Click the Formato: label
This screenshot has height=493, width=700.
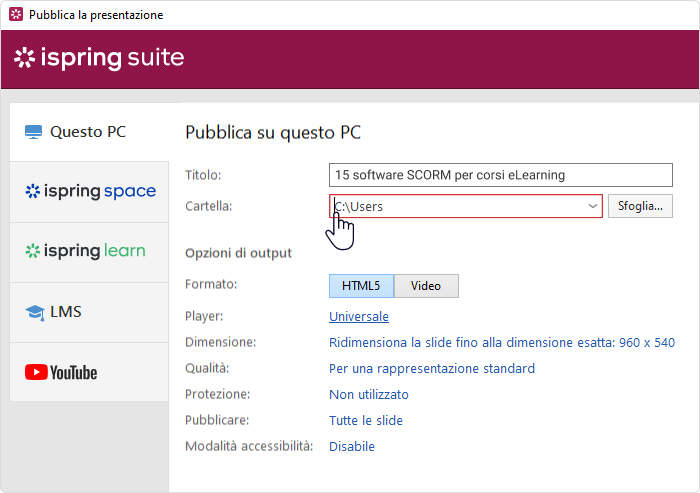pyautogui.click(x=211, y=284)
